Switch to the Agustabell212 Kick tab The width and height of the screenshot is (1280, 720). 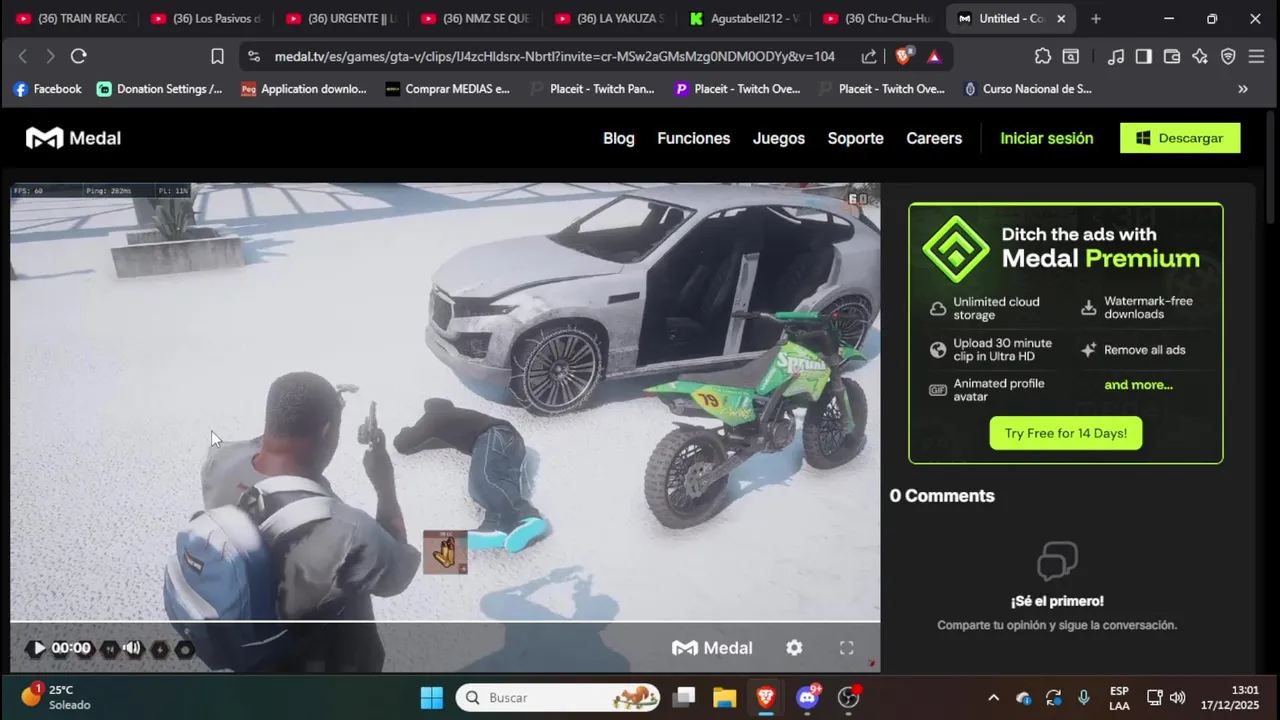click(745, 18)
